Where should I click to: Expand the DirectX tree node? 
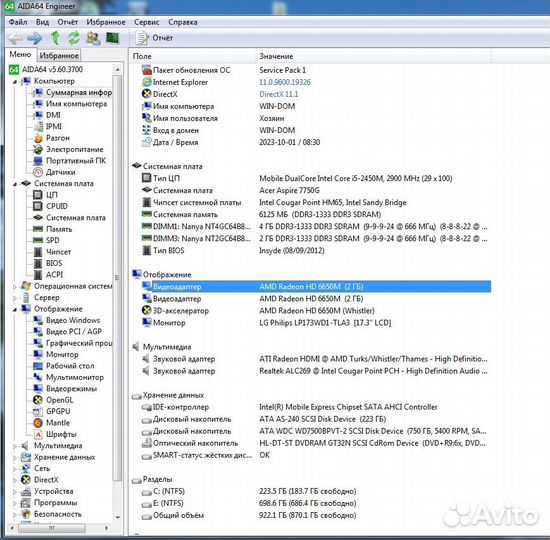tap(15, 480)
